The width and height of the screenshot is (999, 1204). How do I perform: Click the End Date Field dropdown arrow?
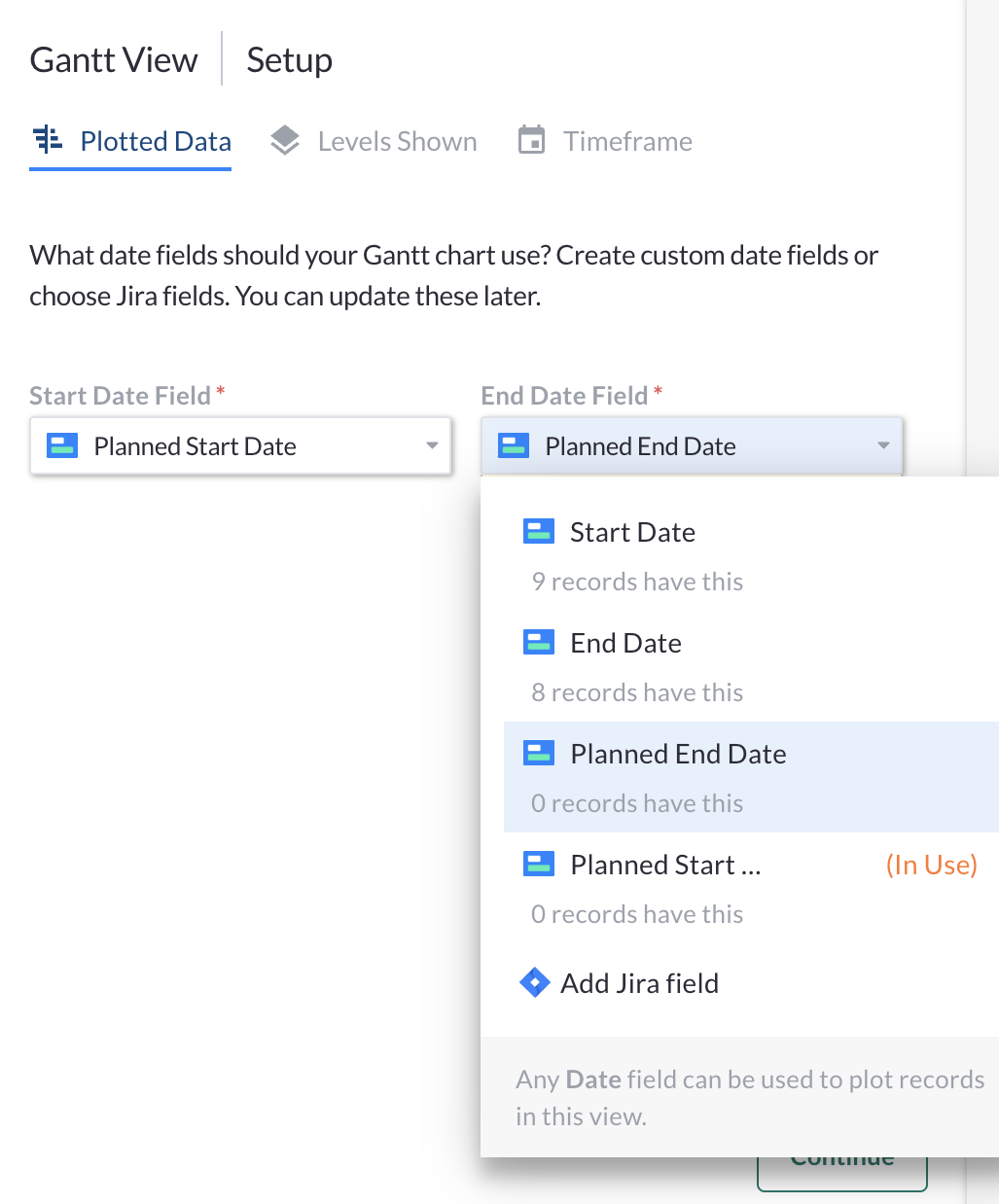(883, 446)
